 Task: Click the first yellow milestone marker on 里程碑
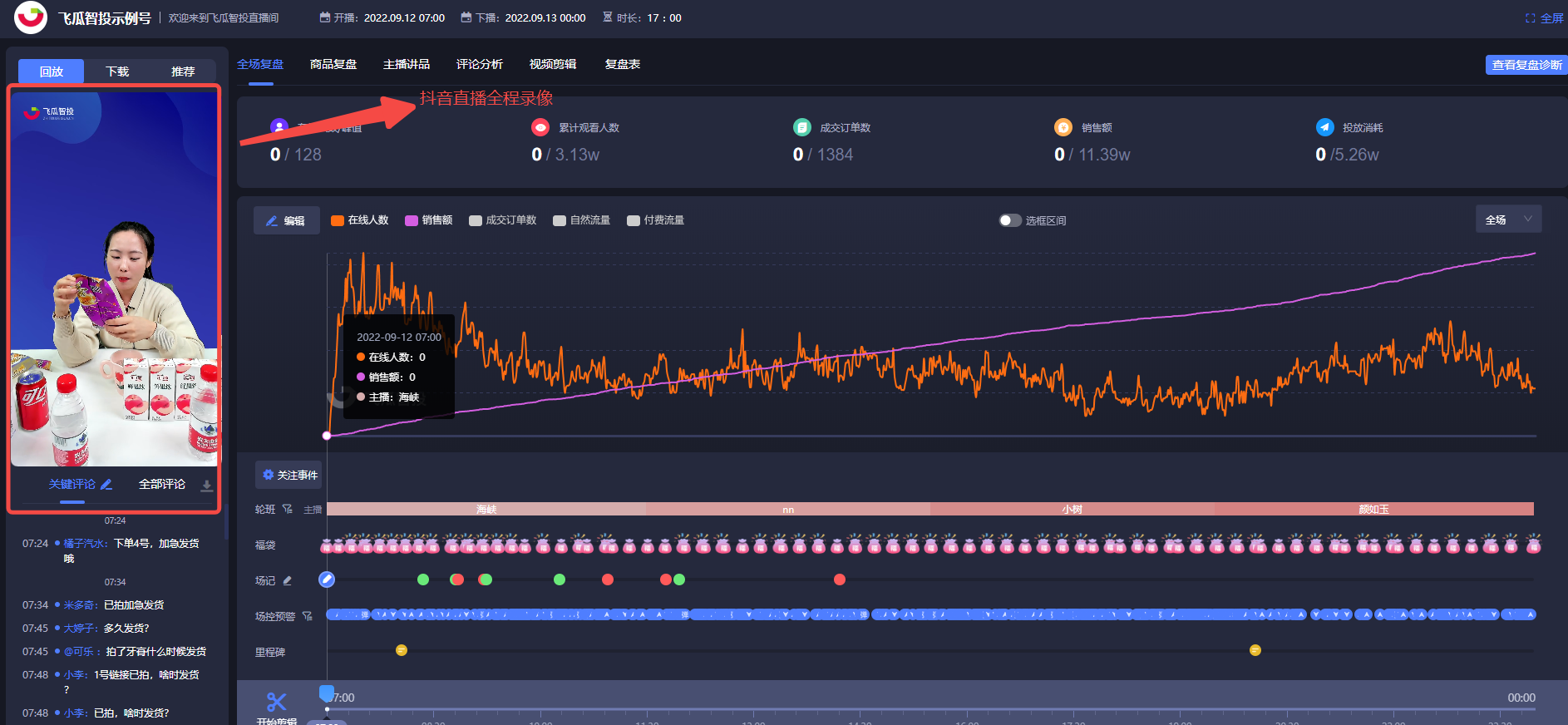click(402, 650)
